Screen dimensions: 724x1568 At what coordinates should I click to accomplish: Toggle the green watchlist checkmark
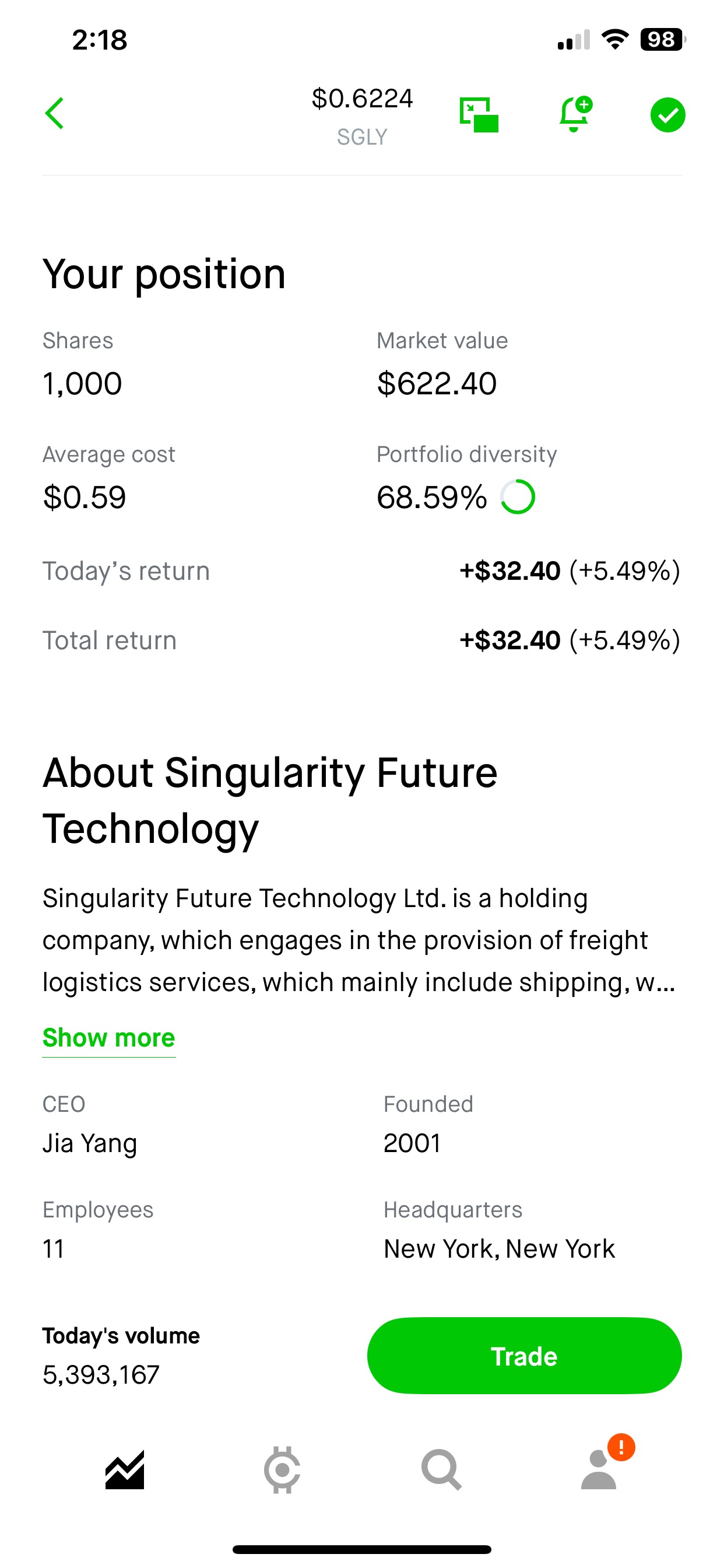click(x=667, y=114)
